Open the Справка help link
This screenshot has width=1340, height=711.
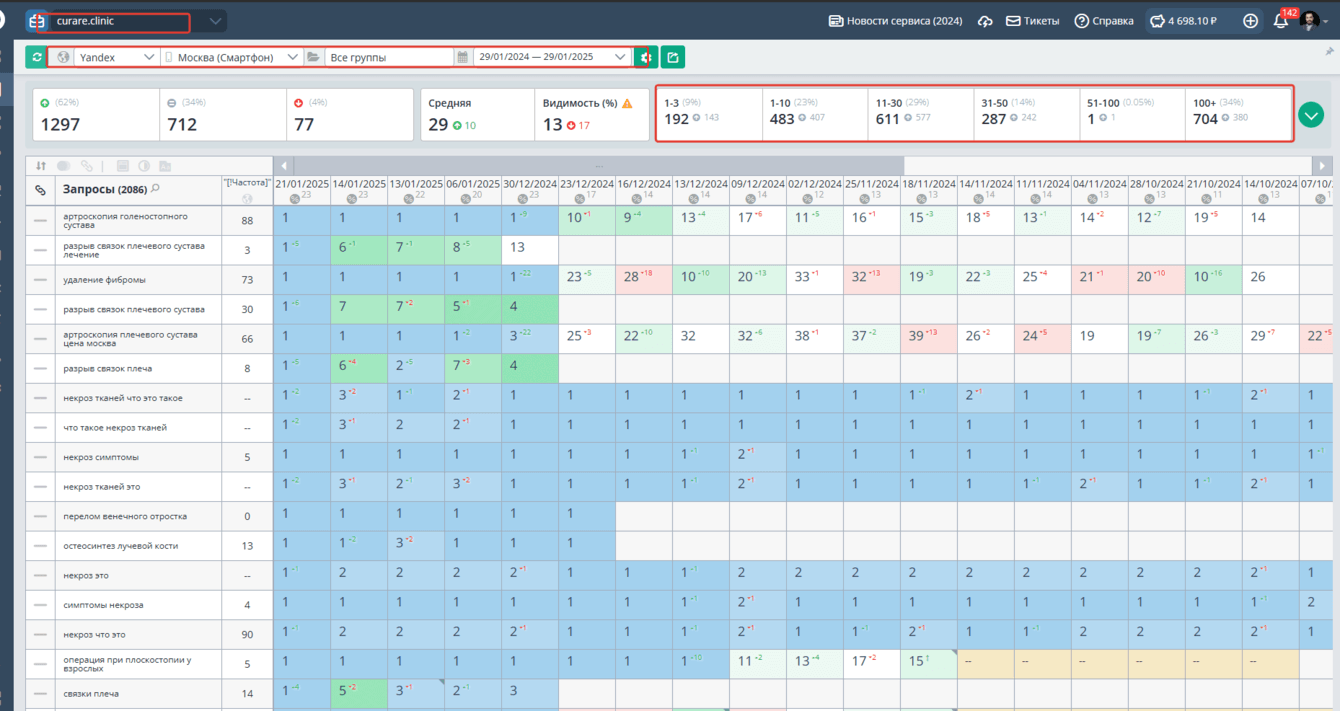click(x=1104, y=21)
